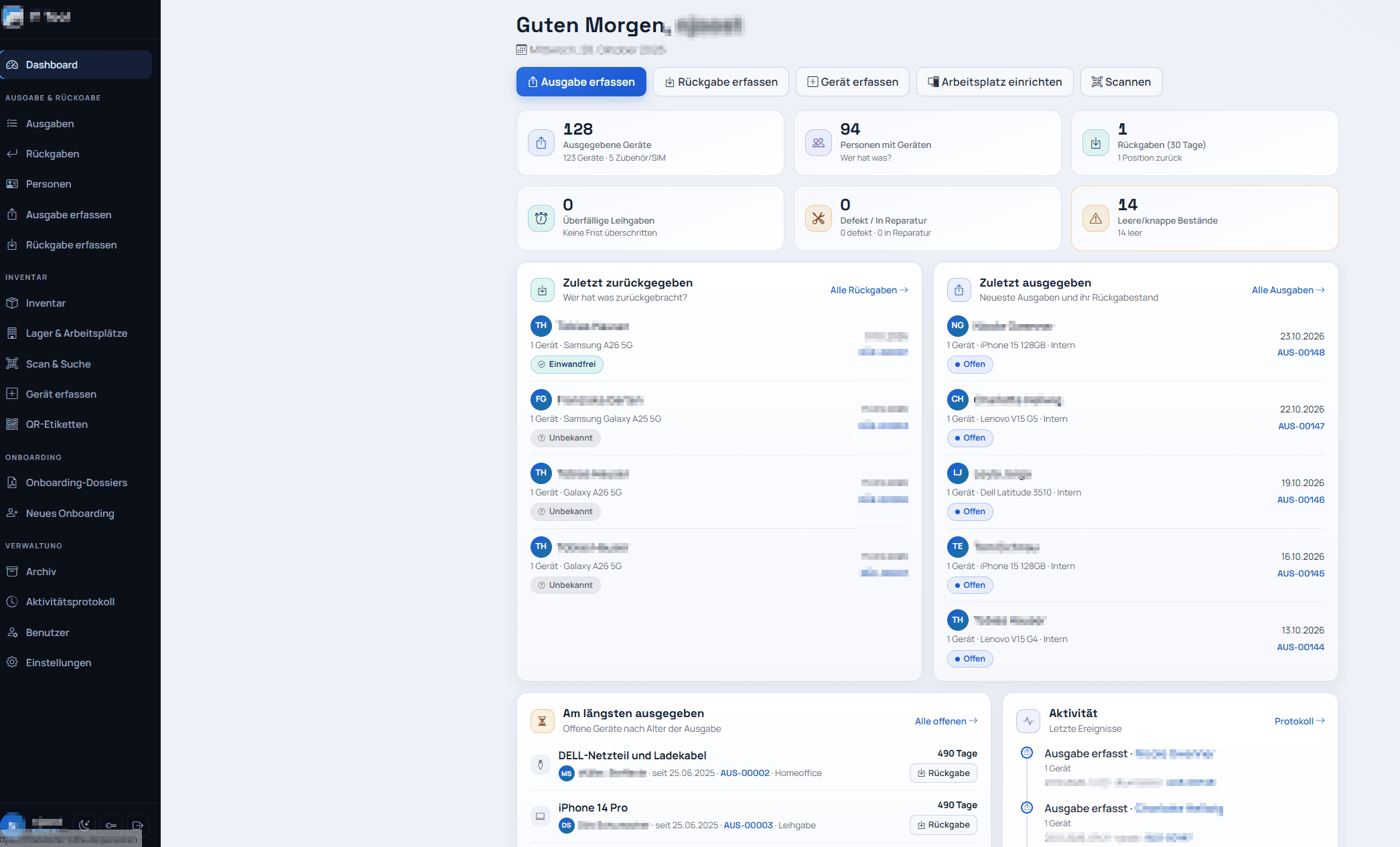The width and height of the screenshot is (1400, 847).
Task: Open the 128 Ausgegebene Geräte card
Action: tap(650, 143)
